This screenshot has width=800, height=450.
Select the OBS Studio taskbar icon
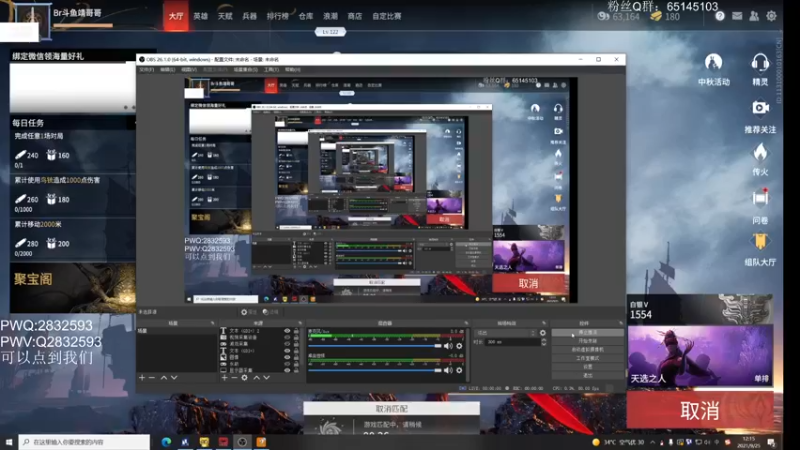tap(242, 442)
